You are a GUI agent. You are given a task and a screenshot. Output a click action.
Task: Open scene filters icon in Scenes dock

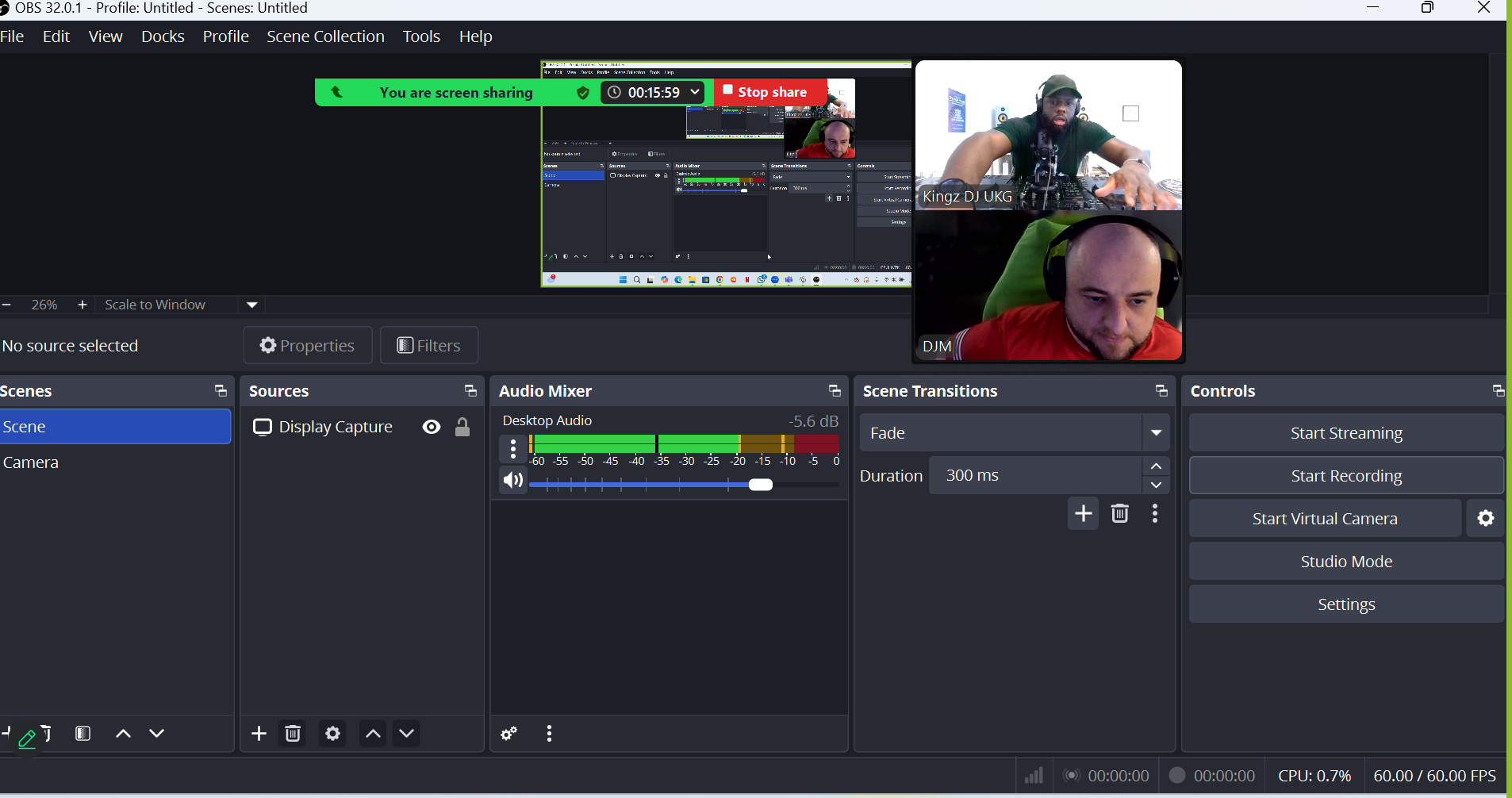click(x=83, y=734)
